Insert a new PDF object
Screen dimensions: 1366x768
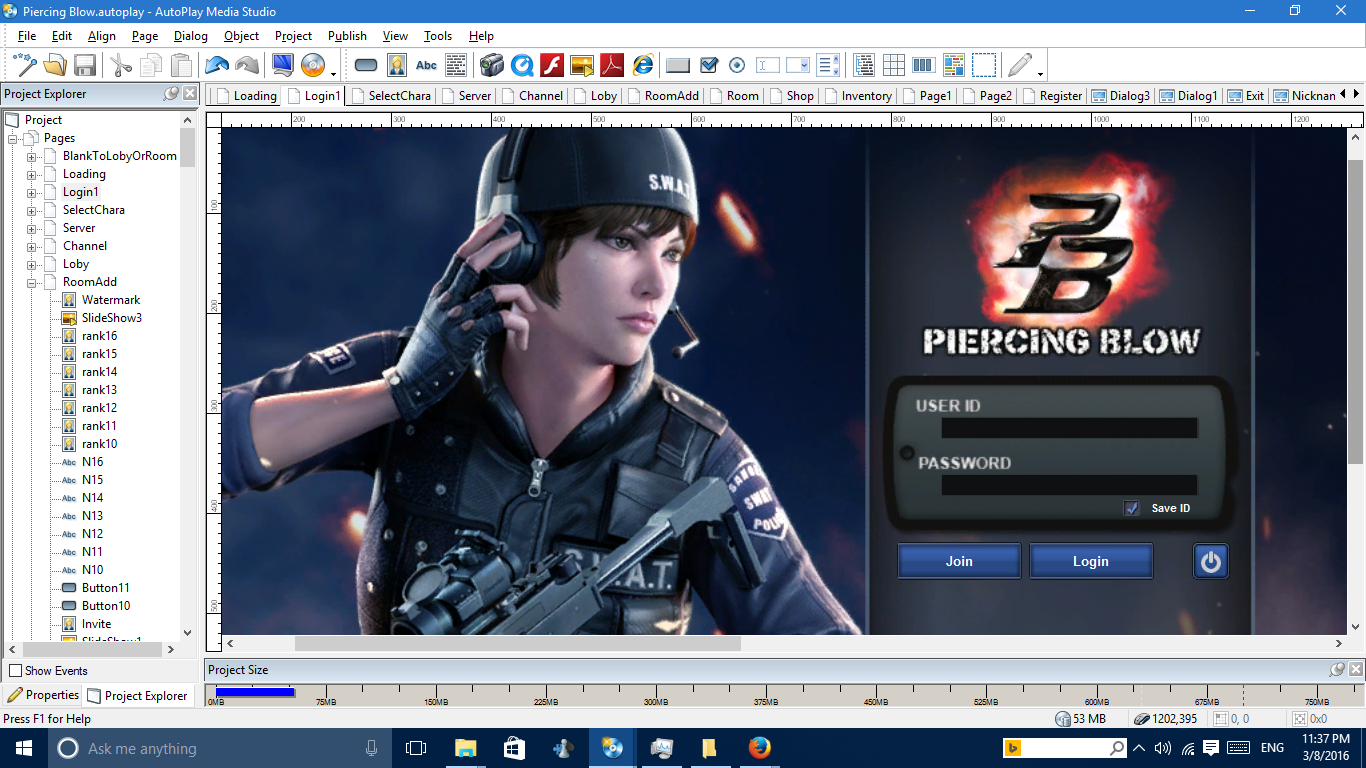612,66
